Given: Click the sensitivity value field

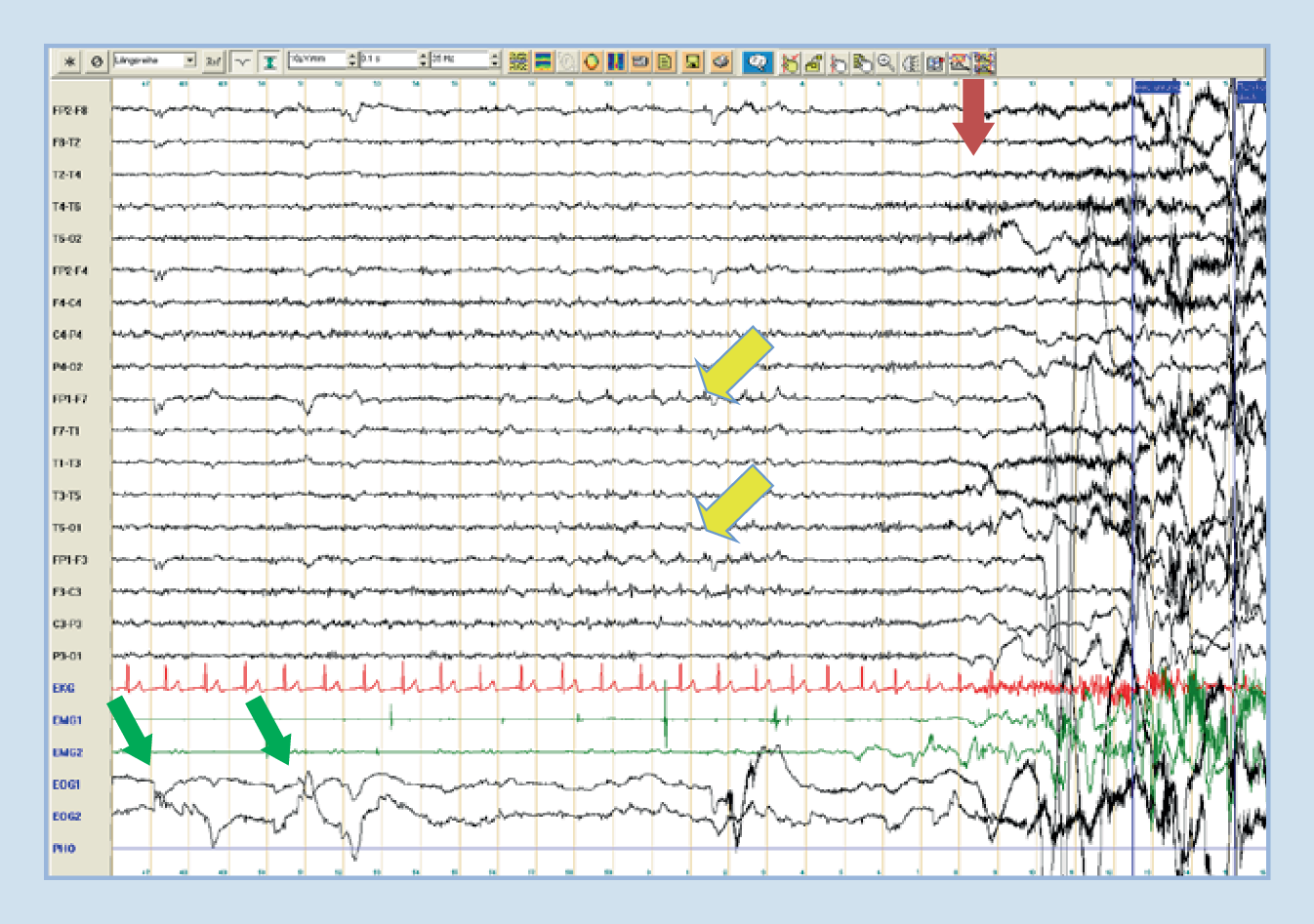Looking at the screenshot, I should click(x=317, y=60).
